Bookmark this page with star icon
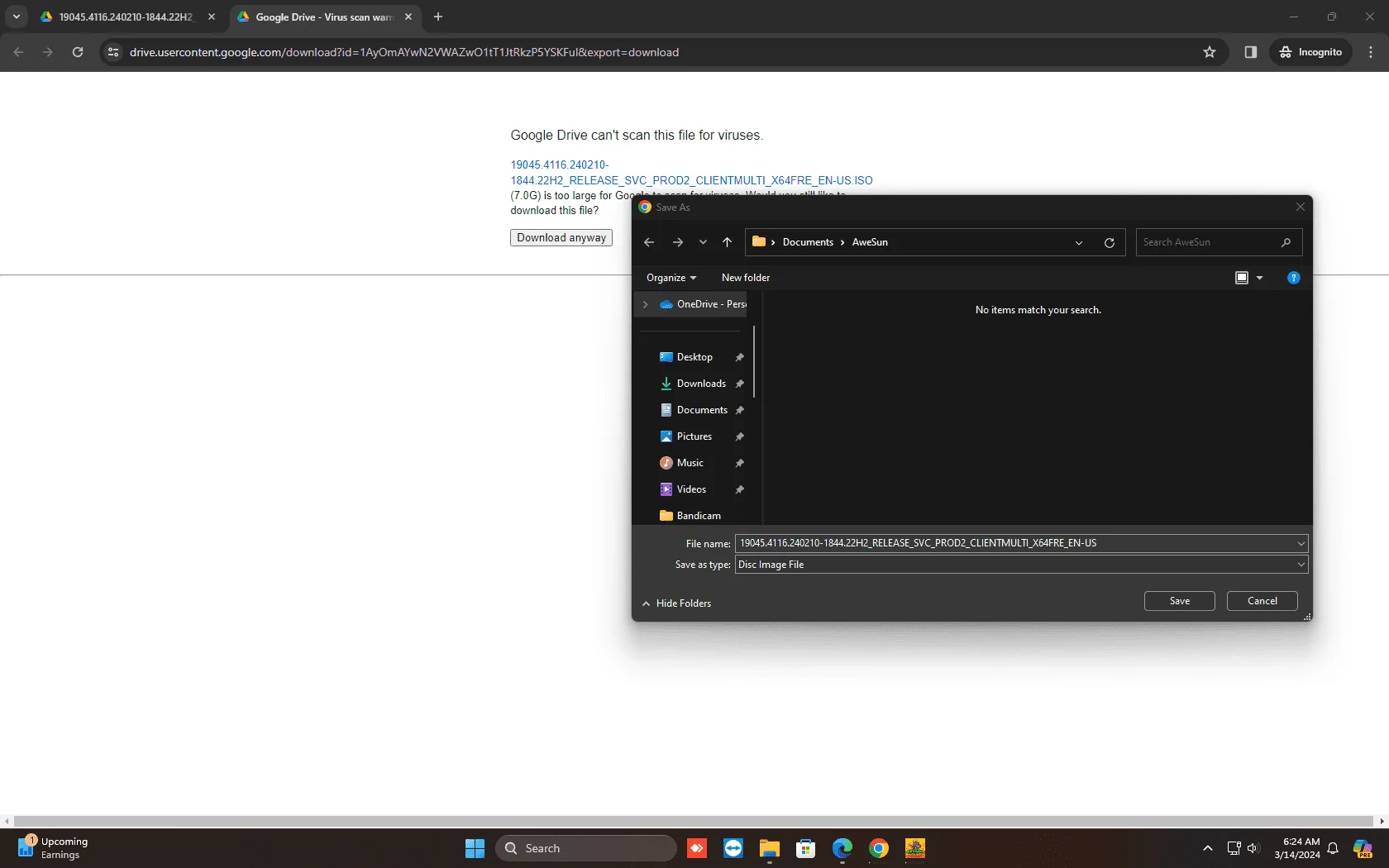Screen dimensions: 1389x868 click(1210, 52)
